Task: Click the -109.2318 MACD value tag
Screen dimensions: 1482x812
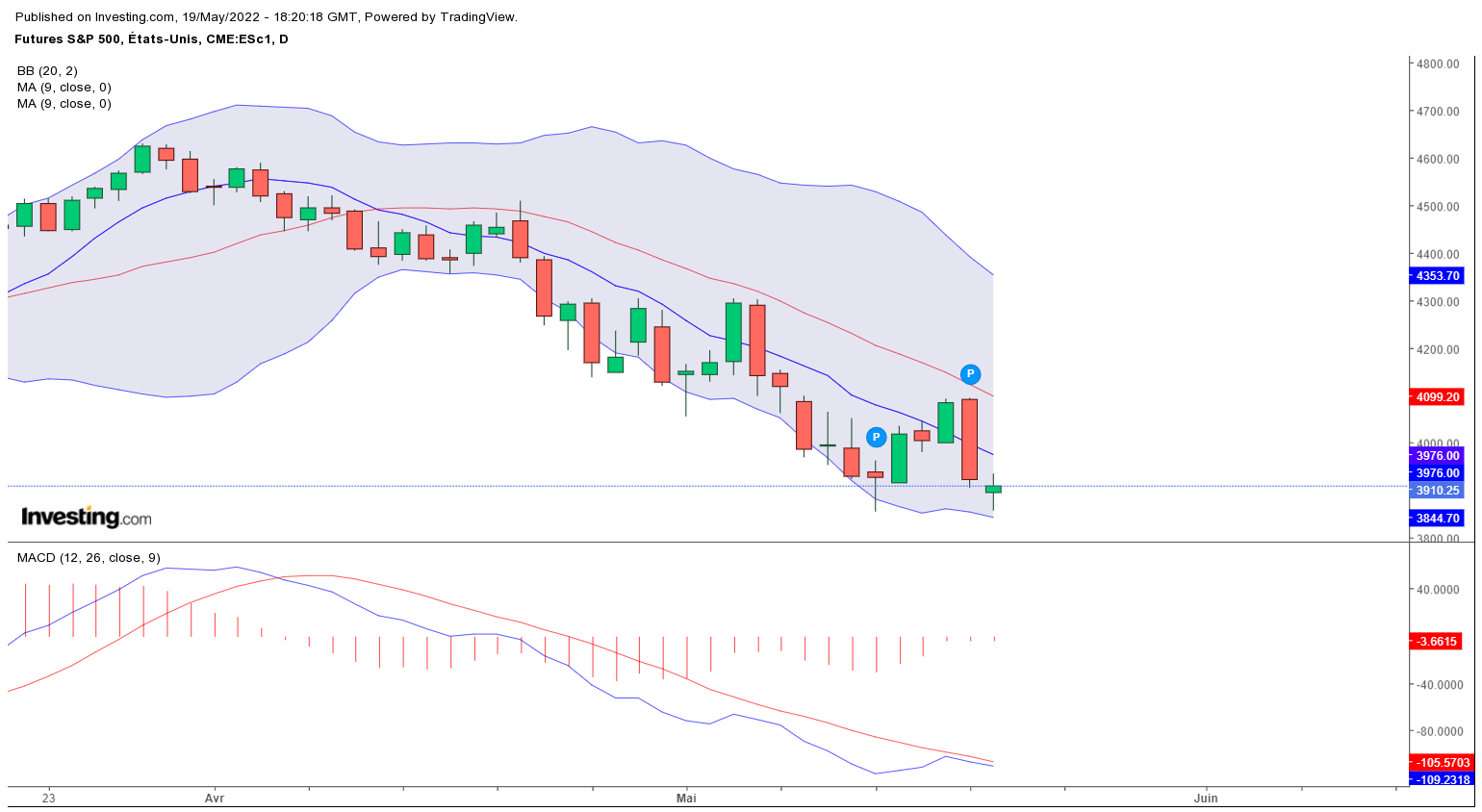Action: [1443, 779]
